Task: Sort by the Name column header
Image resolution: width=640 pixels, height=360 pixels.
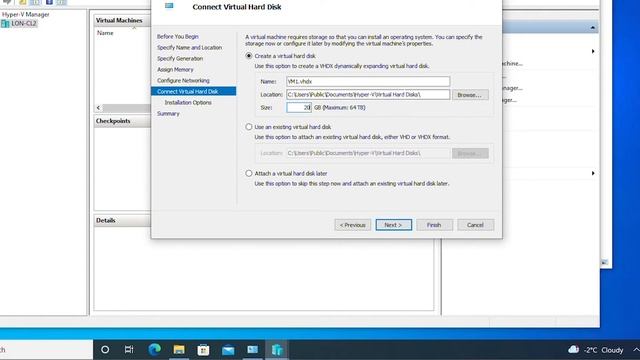Action: 105,33
